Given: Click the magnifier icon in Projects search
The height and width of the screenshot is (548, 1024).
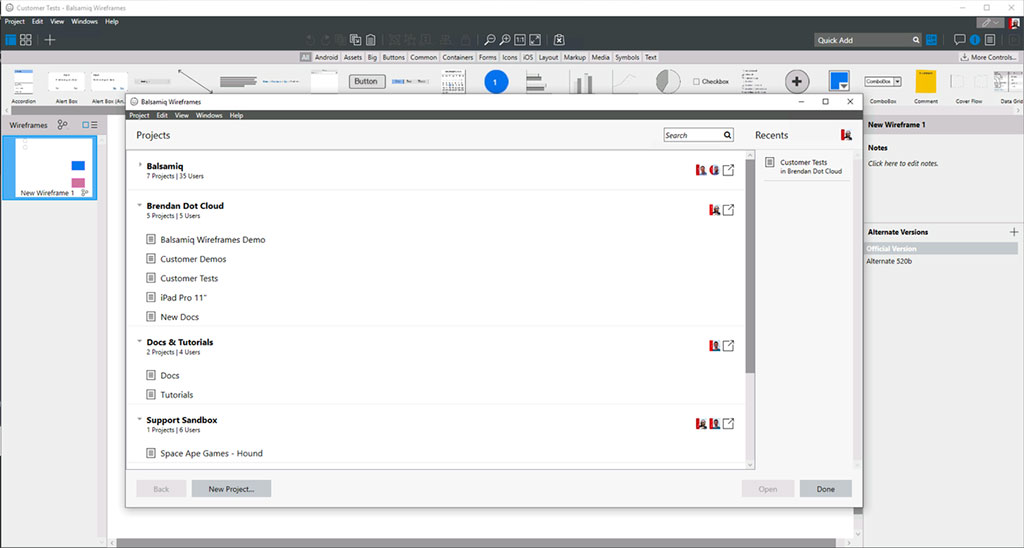Looking at the screenshot, I should tap(728, 135).
